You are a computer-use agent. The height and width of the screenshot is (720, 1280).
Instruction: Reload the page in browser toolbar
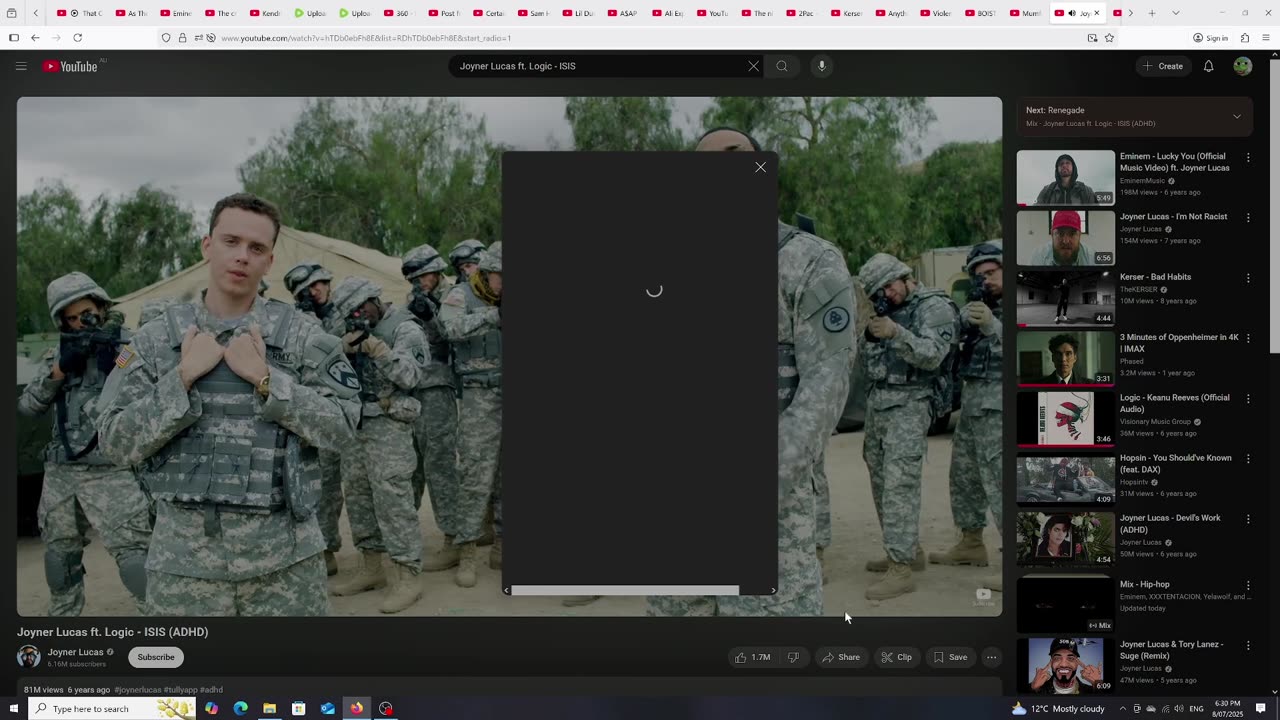pyautogui.click(x=77, y=38)
